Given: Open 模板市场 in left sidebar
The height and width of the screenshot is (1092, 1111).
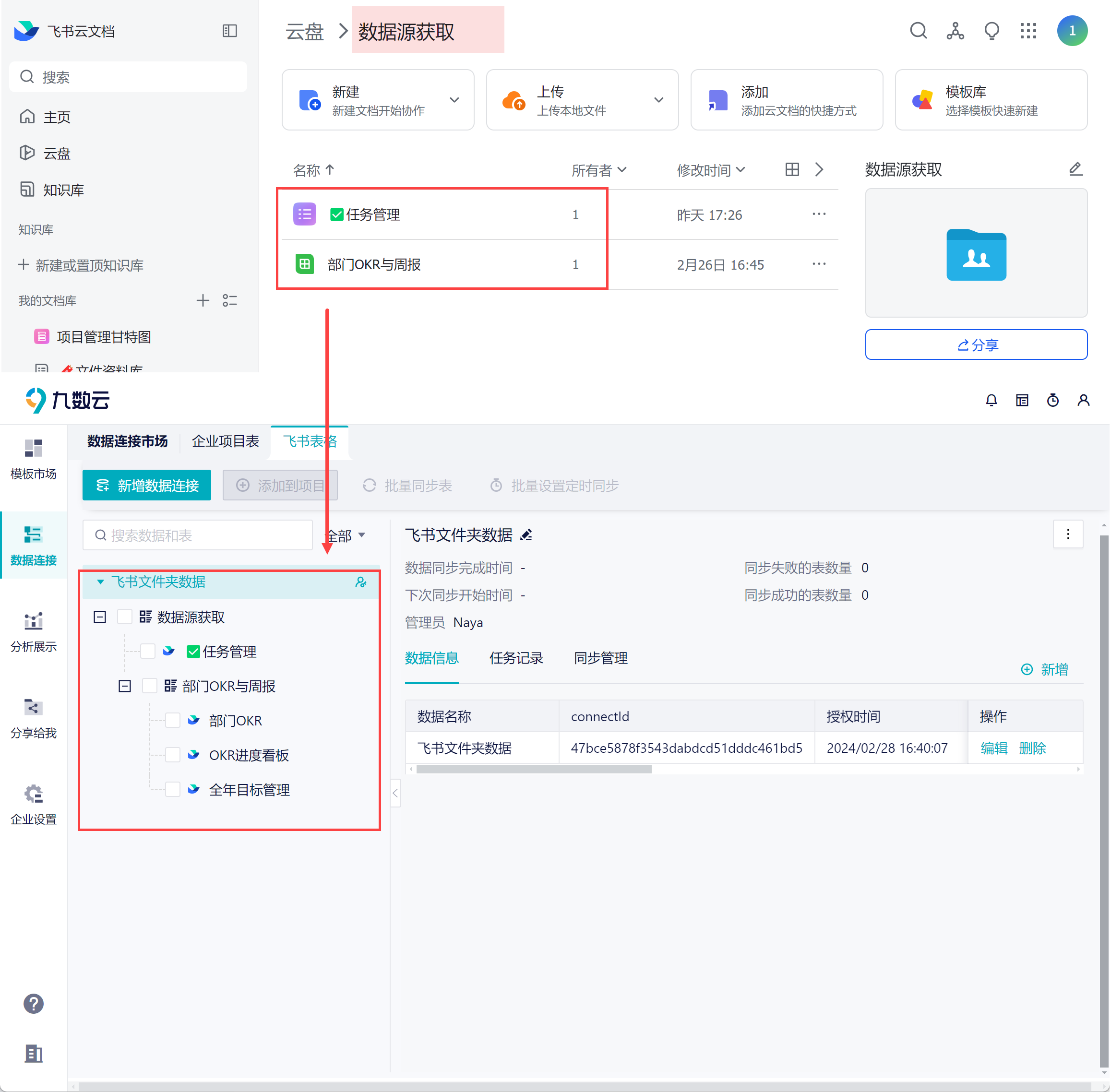Looking at the screenshot, I should tap(33, 459).
